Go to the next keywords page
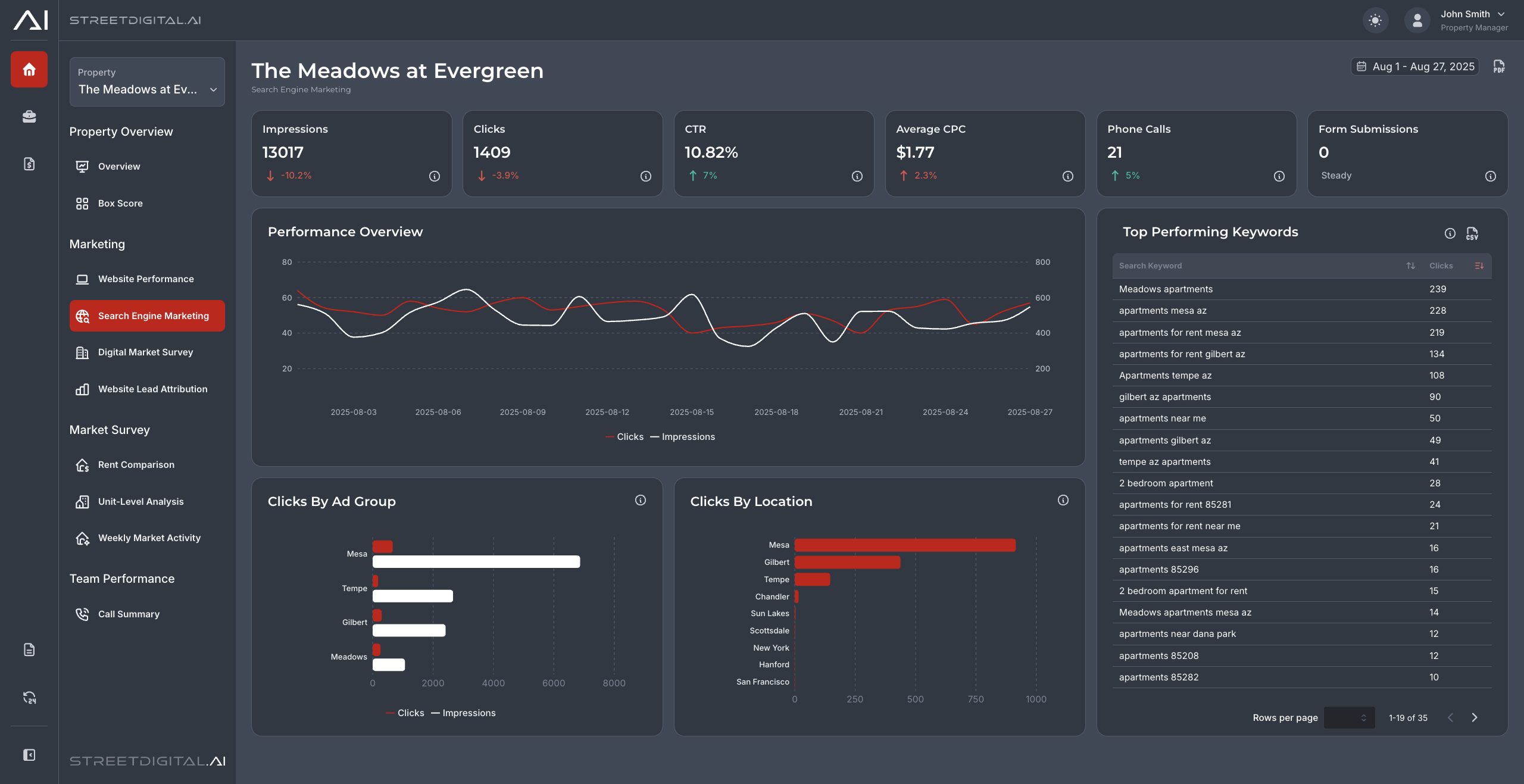Image resolution: width=1524 pixels, height=784 pixels. 1474,718
